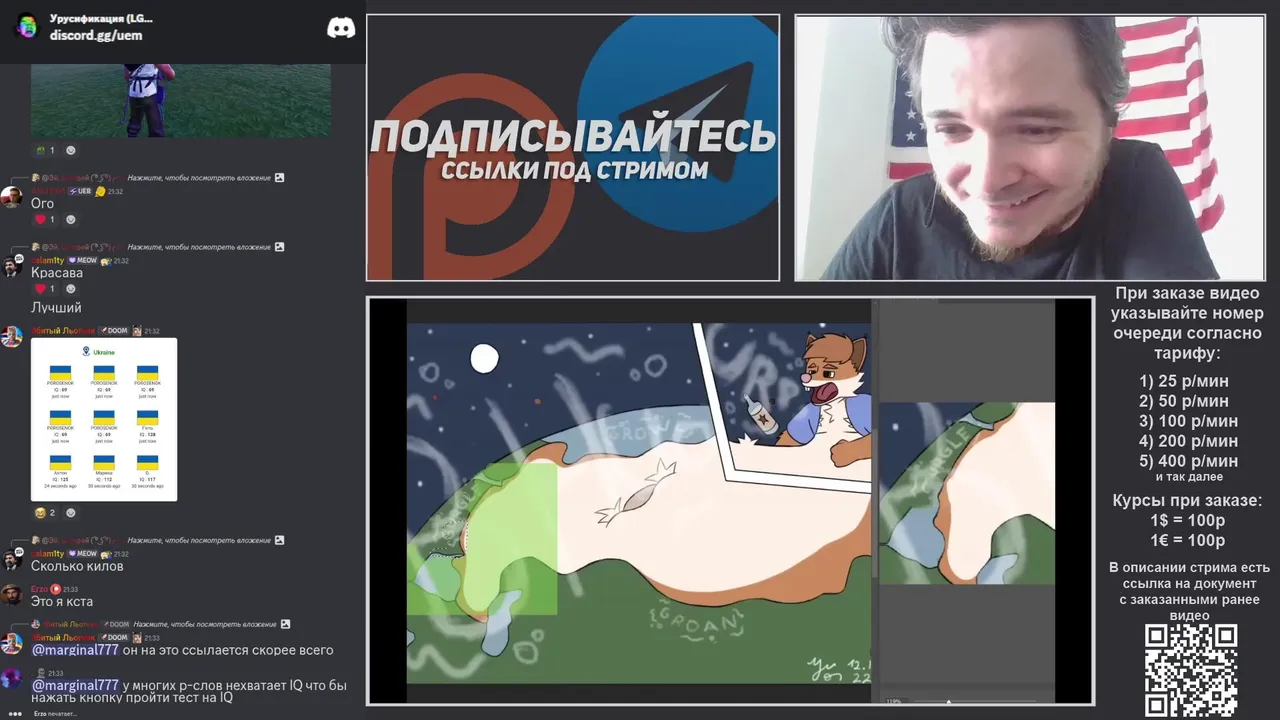Click the Это я кста message text
Screen dimensions: 1280x720
coord(62,602)
